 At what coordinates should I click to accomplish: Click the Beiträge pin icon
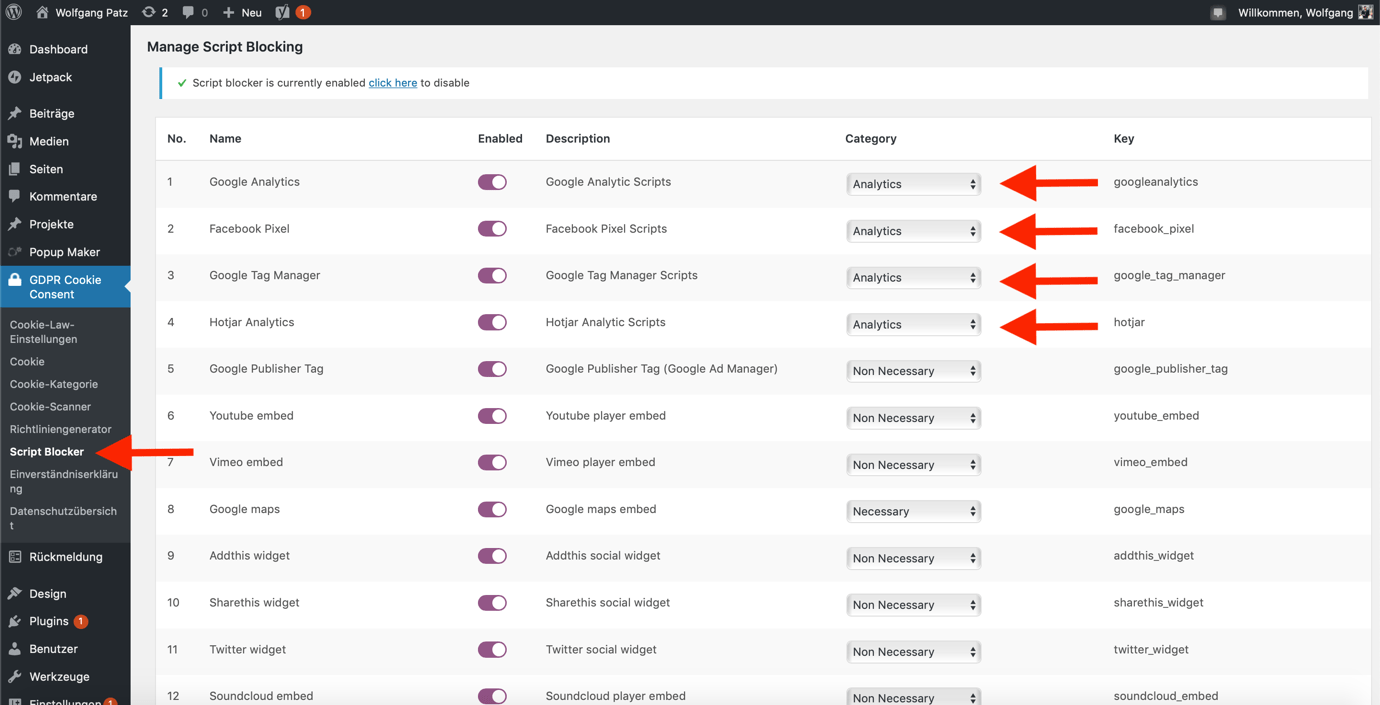pyautogui.click(x=15, y=113)
